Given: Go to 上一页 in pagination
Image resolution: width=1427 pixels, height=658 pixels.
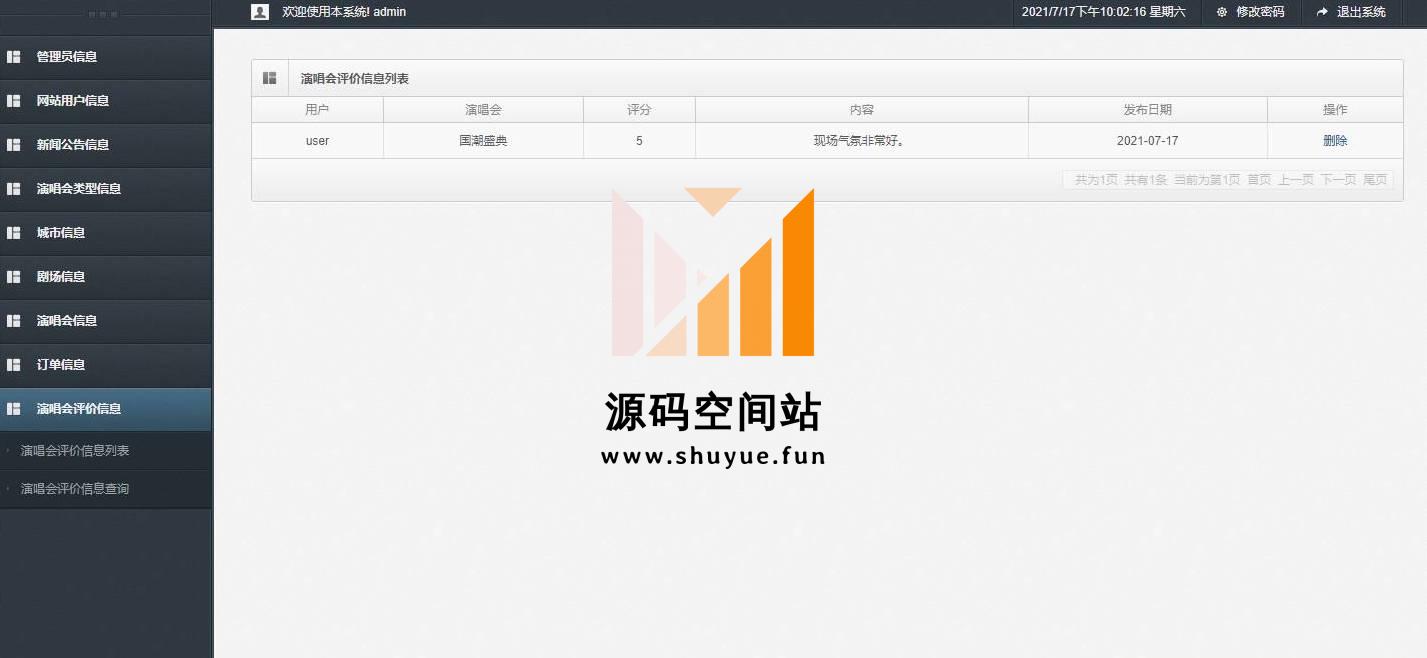Looking at the screenshot, I should [x=1296, y=180].
